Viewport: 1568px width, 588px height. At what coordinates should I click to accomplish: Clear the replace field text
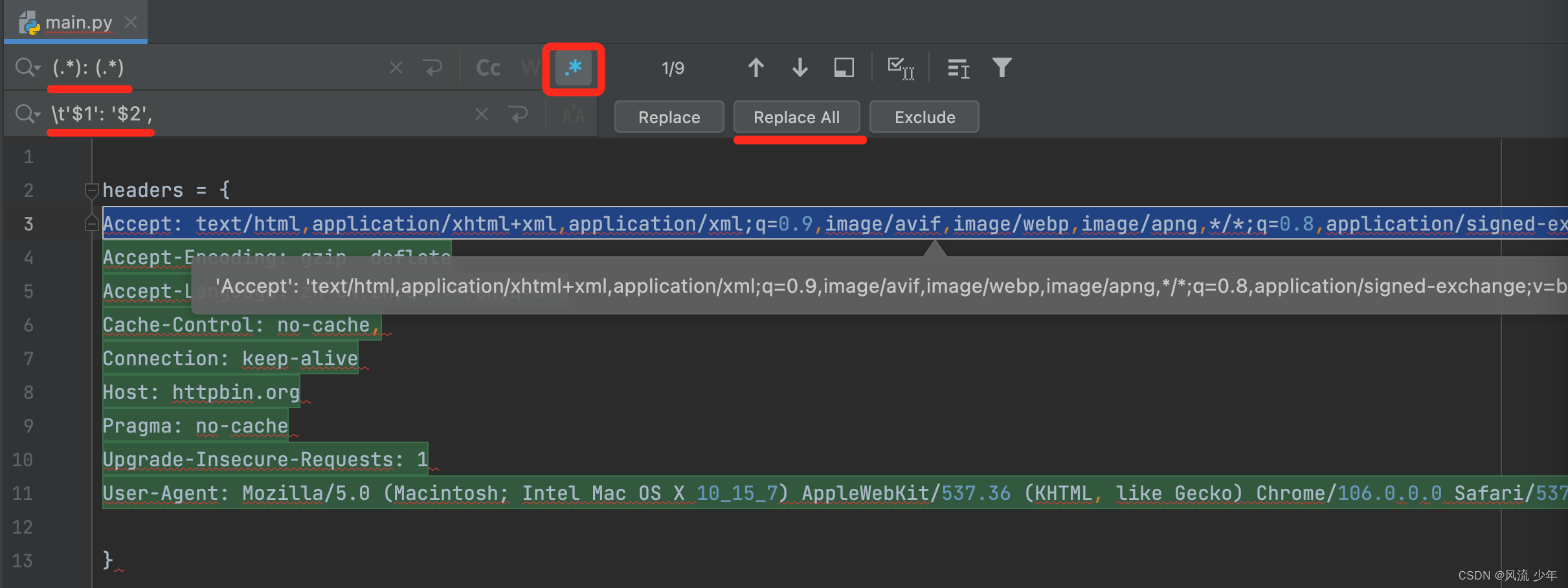[482, 115]
